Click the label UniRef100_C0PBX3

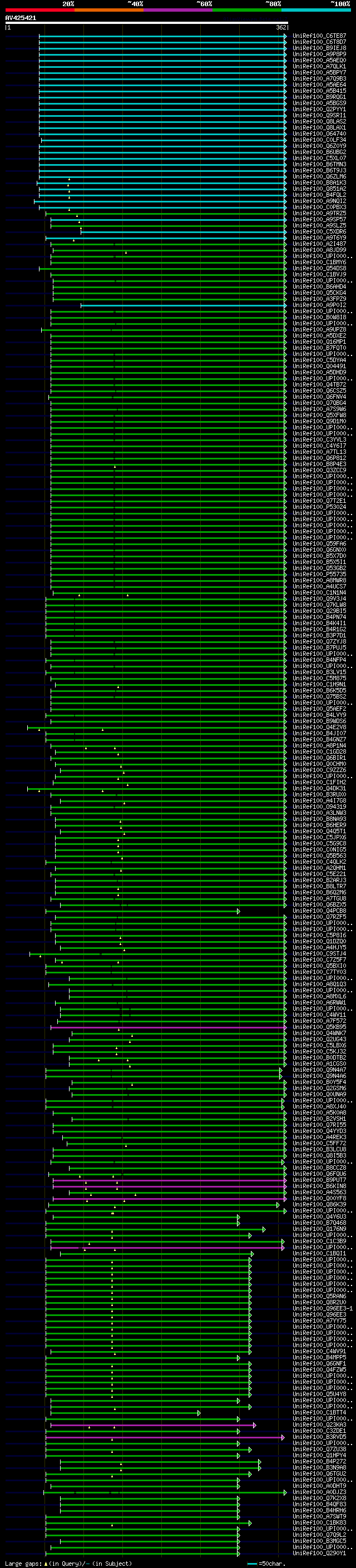pyautogui.click(x=319, y=207)
